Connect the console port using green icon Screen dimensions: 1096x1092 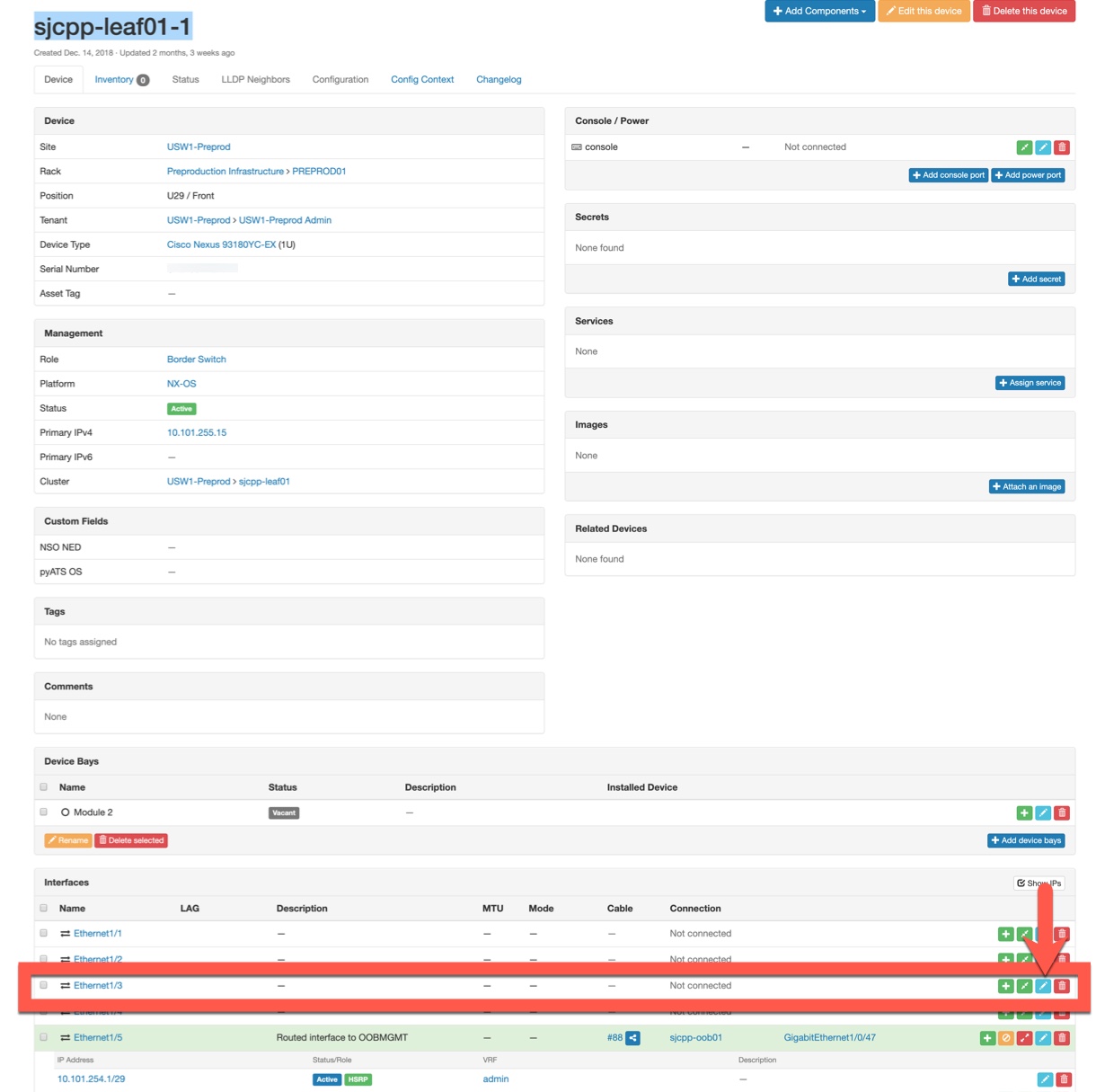[1024, 147]
